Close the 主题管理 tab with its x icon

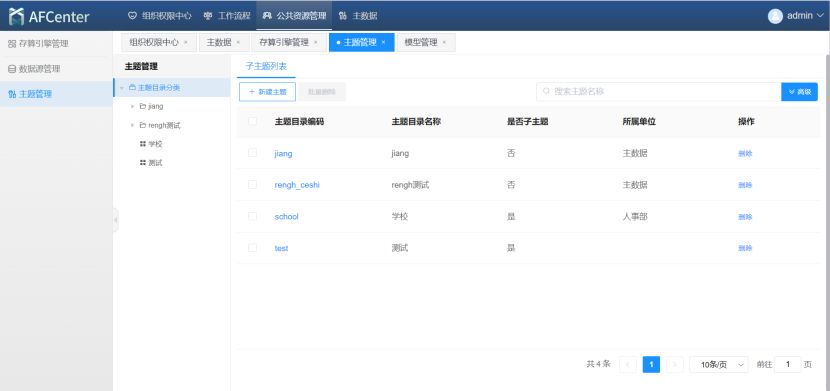click(x=383, y=43)
